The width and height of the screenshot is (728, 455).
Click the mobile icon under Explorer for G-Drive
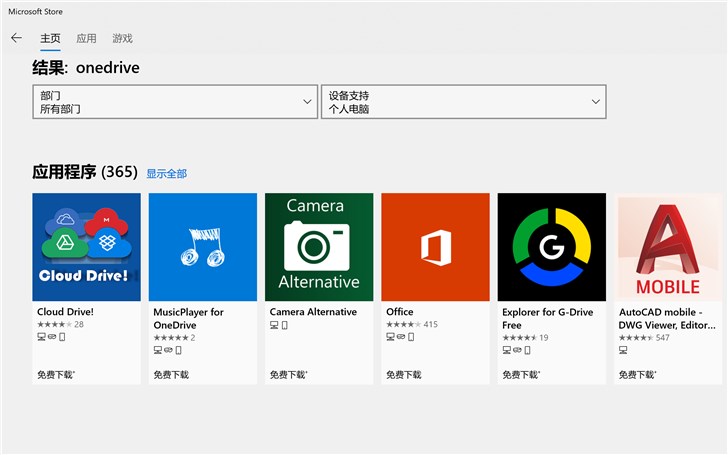(x=528, y=351)
